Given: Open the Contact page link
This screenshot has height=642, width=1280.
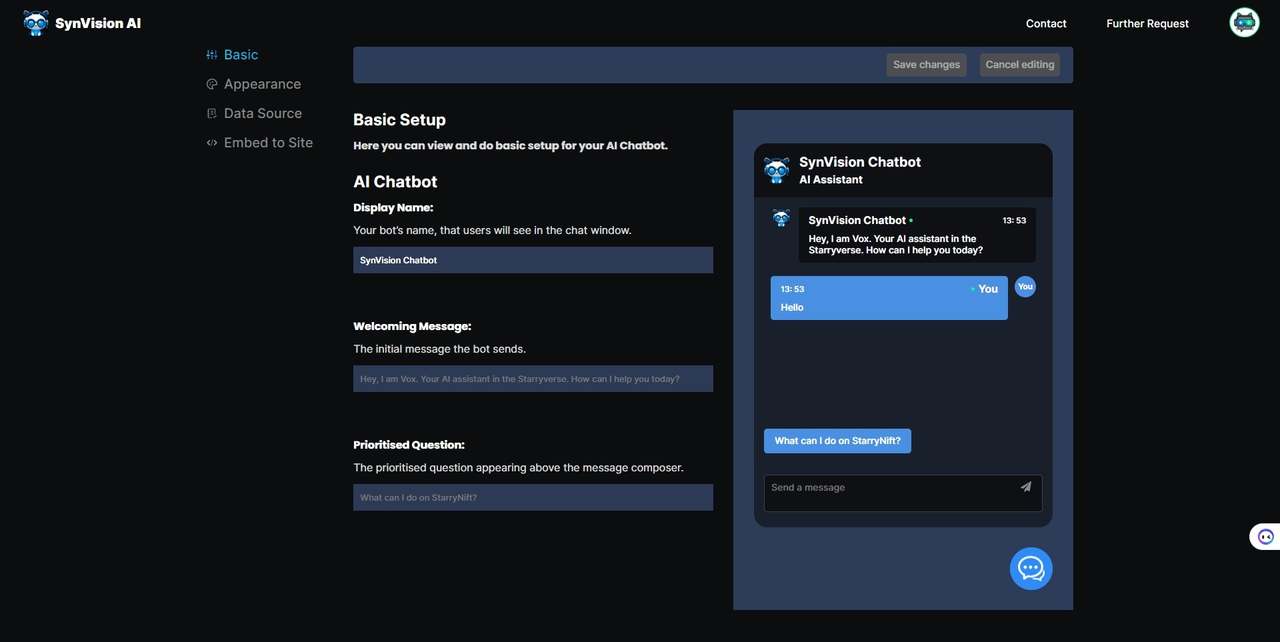Looking at the screenshot, I should coord(1046,24).
